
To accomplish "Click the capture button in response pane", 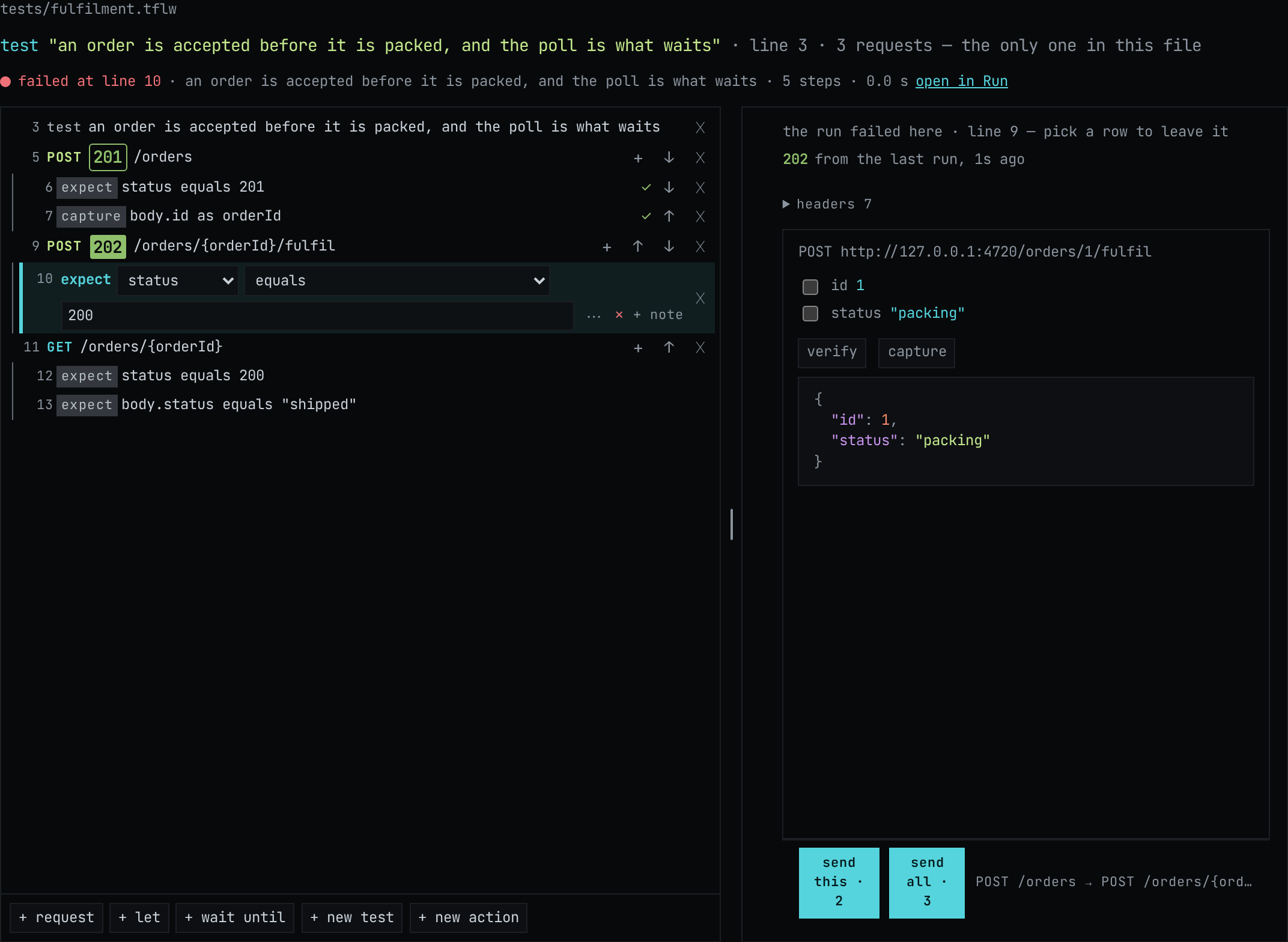I will click(917, 352).
